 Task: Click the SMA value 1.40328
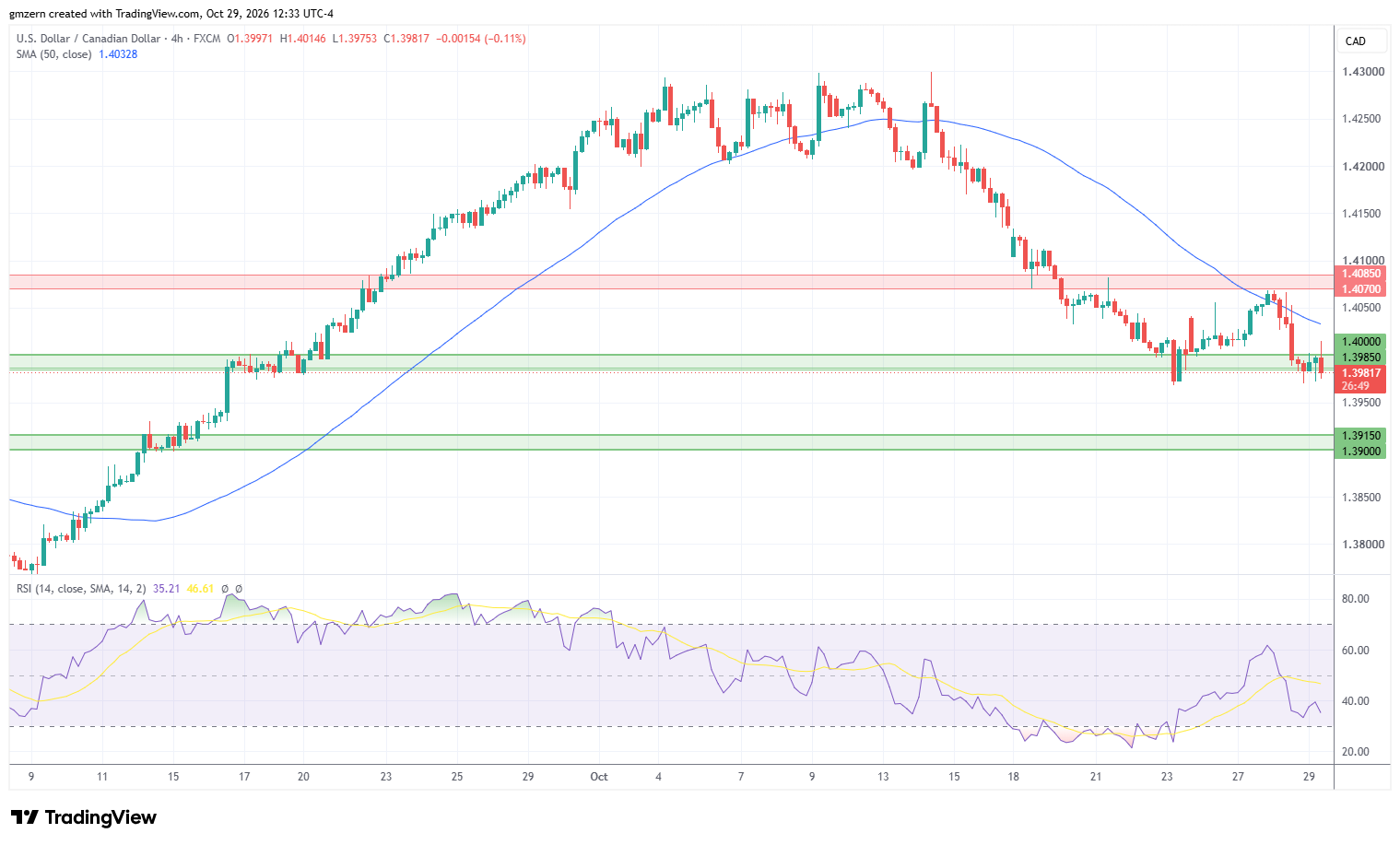pos(118,54)
